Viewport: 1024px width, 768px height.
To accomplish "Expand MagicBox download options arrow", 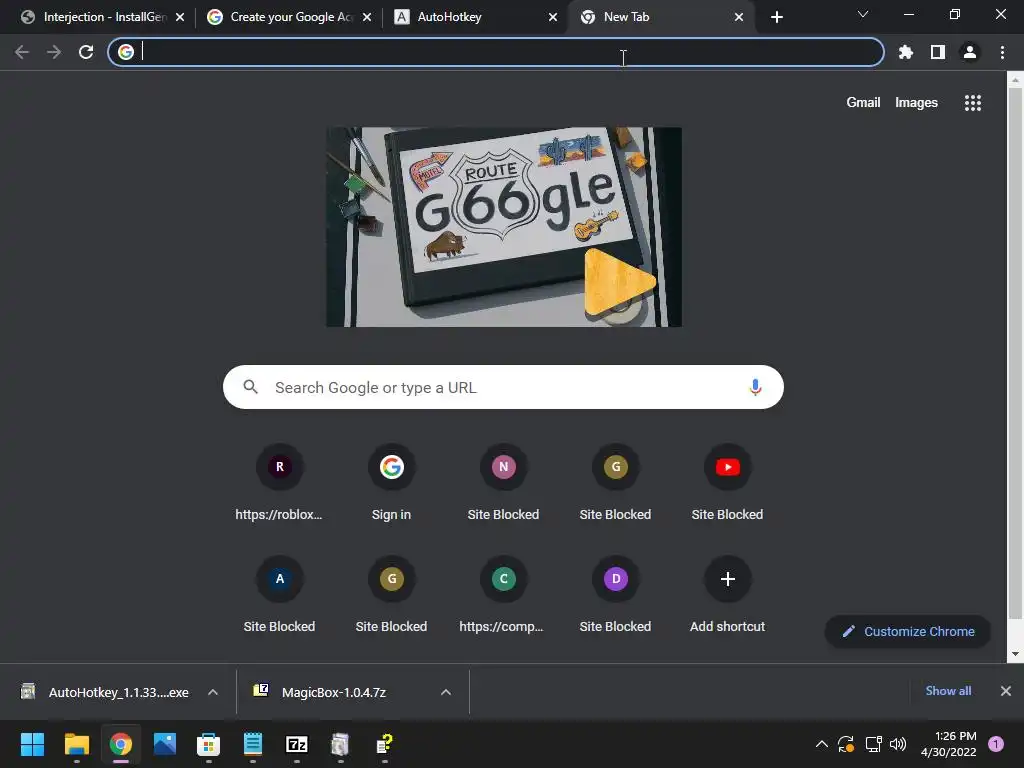I will pyautogui.click(x=446, y=692).
